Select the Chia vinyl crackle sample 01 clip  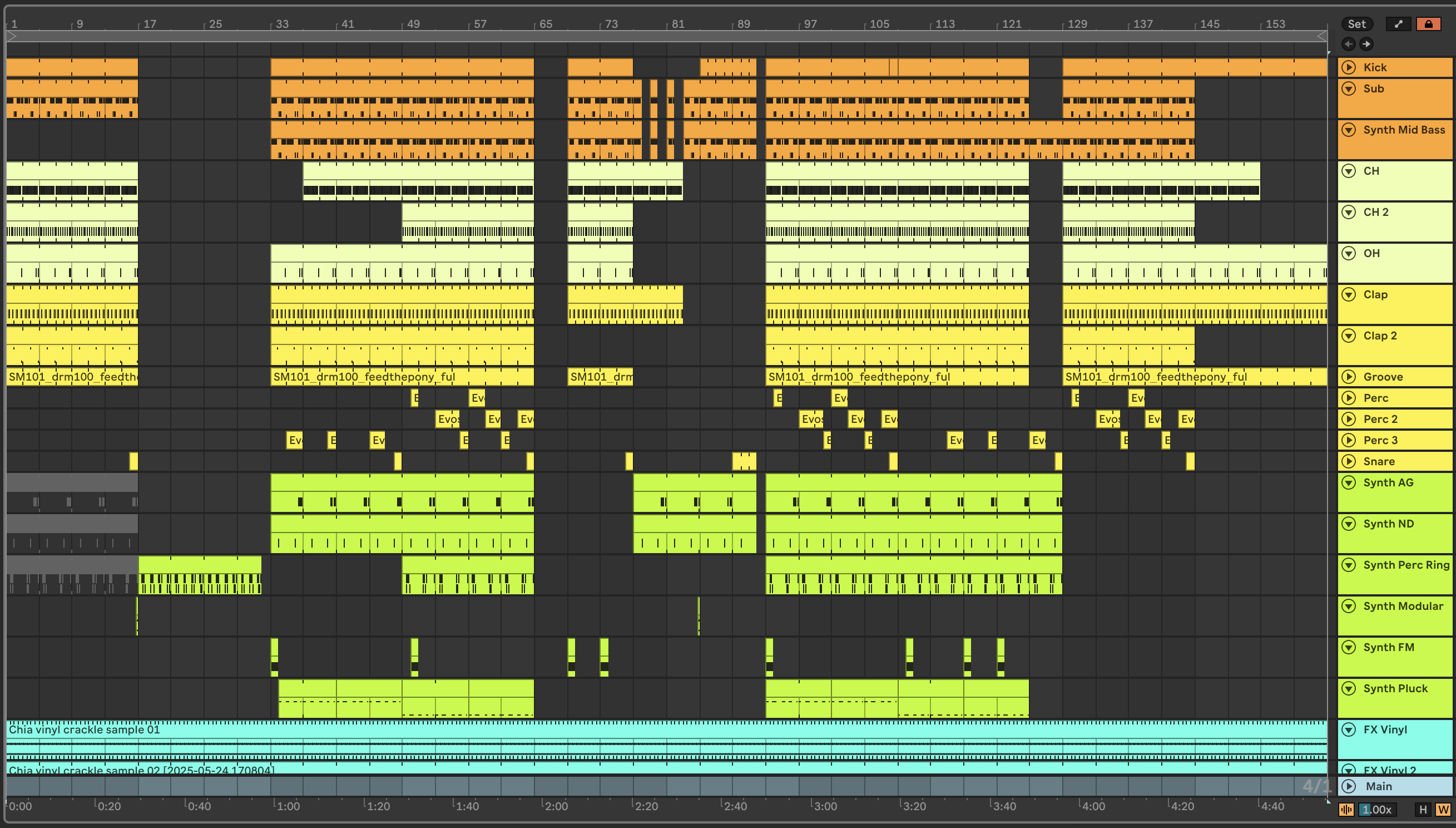click(84, 729)
